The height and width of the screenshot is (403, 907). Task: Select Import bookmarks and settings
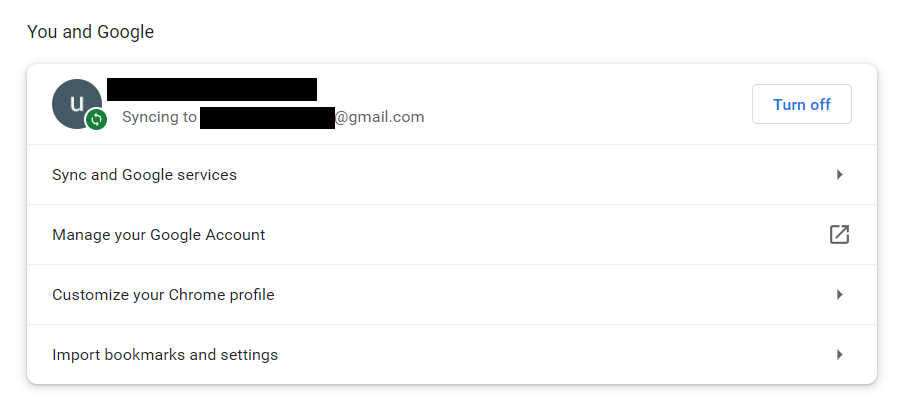pos(165,354)
